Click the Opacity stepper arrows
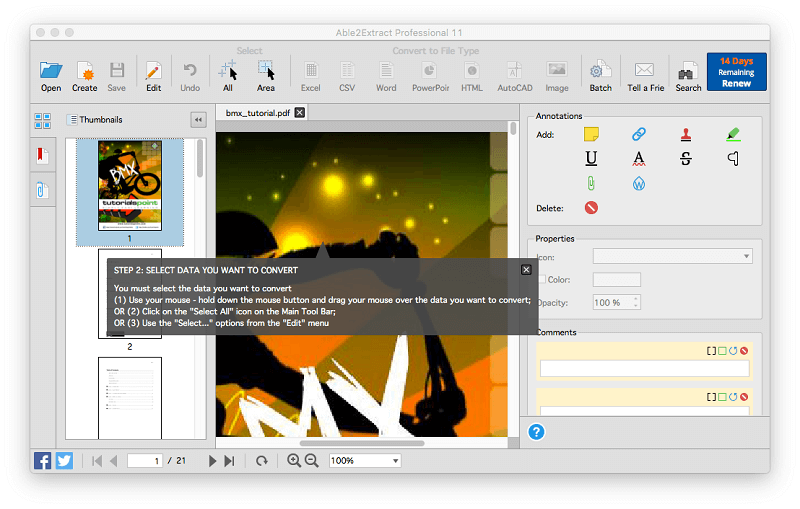This screenshot has width=800, height=509. tap(636, 302)
